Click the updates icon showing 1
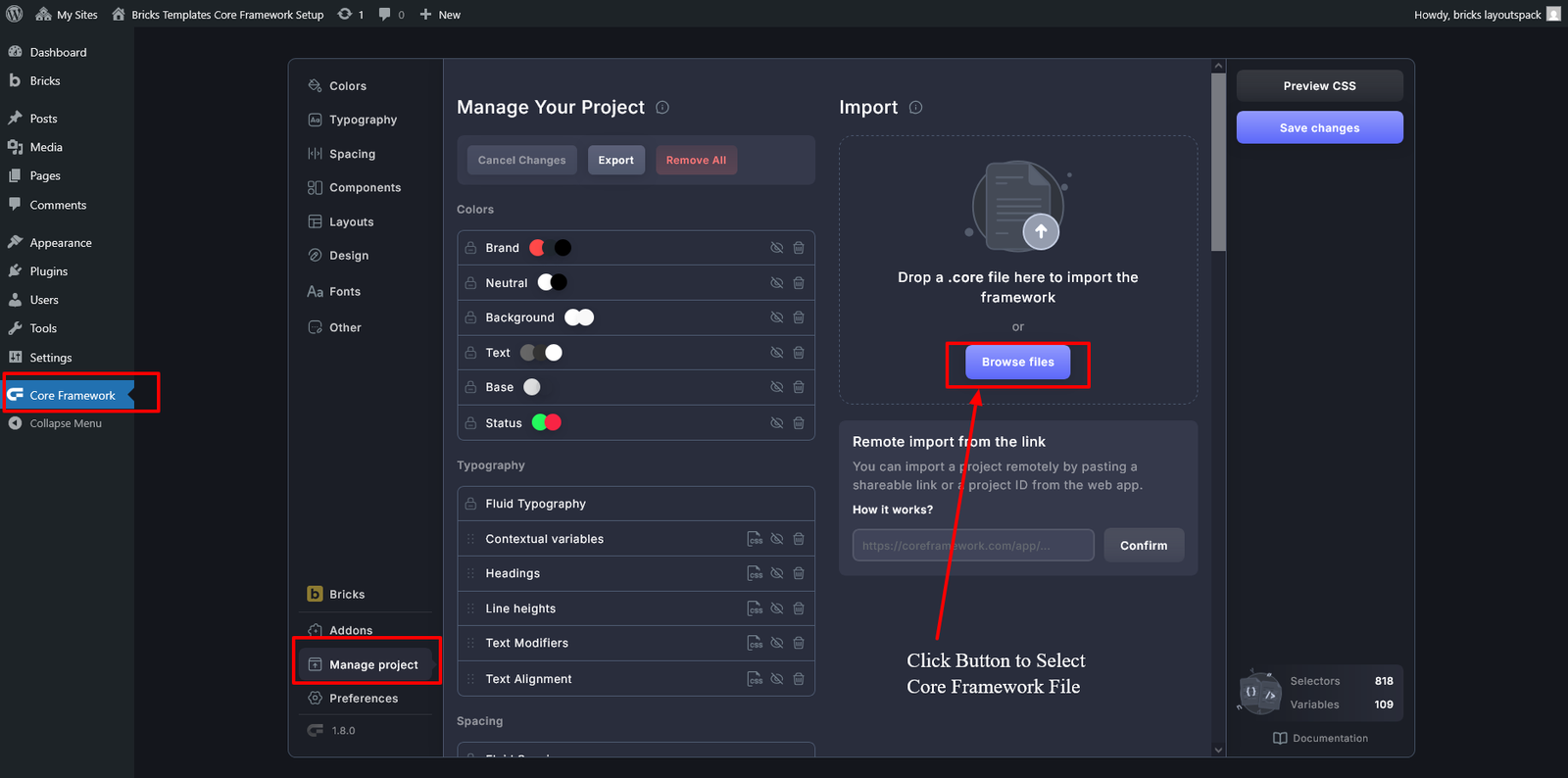The image size is (1568, 778). click(x=351, y=14)
